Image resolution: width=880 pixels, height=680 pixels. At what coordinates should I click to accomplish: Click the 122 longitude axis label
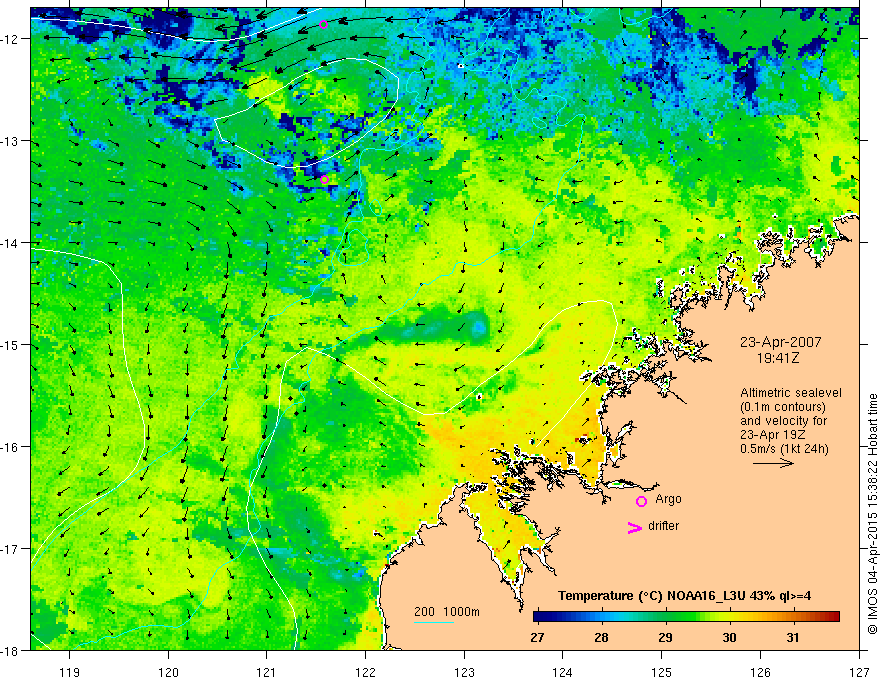click(x=365, y=672)
